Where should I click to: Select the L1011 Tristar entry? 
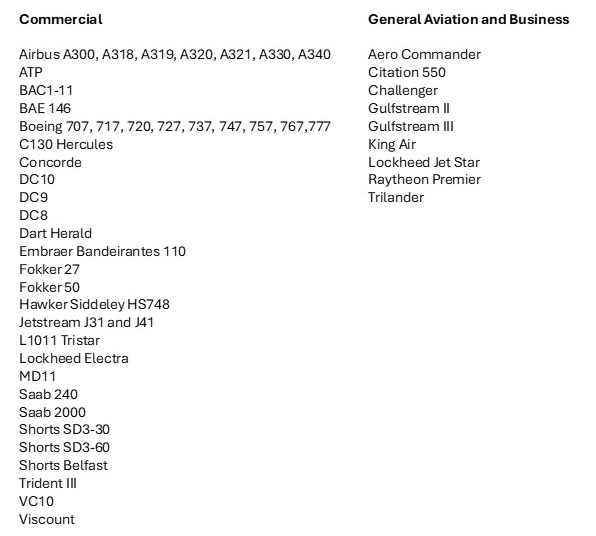60,340
